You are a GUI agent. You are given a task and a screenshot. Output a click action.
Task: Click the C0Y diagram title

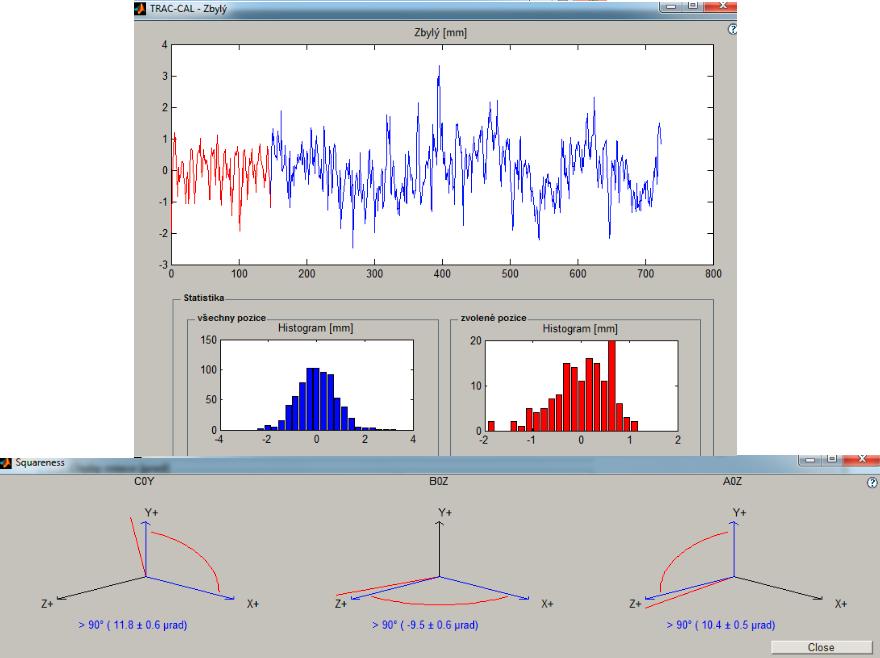(x=144, y=481)
